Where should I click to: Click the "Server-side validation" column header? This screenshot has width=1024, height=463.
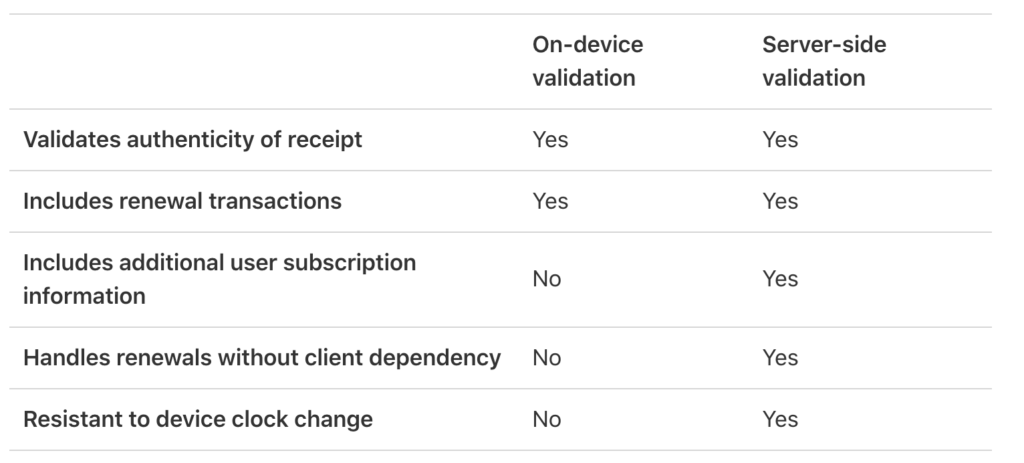(x=823, y=61)
